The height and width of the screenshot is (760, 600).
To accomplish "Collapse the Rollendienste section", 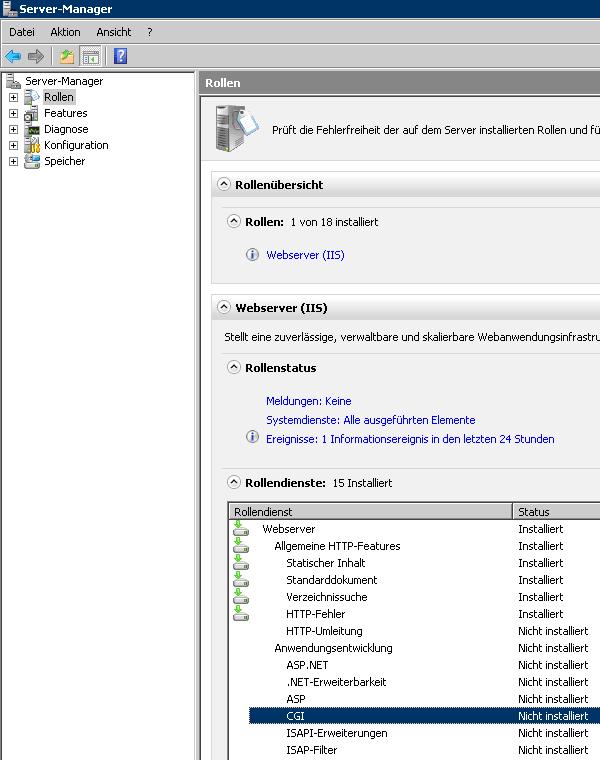I will pos(233,482).
